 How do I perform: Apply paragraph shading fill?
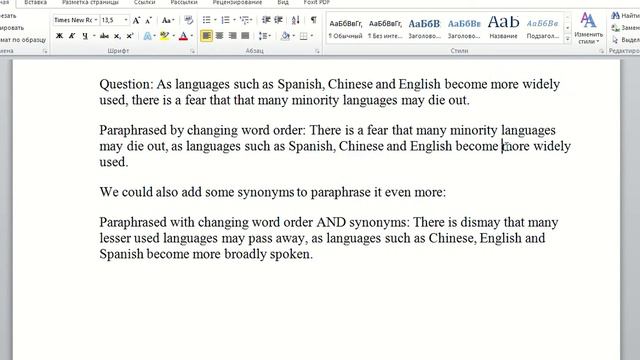point(285,36)
